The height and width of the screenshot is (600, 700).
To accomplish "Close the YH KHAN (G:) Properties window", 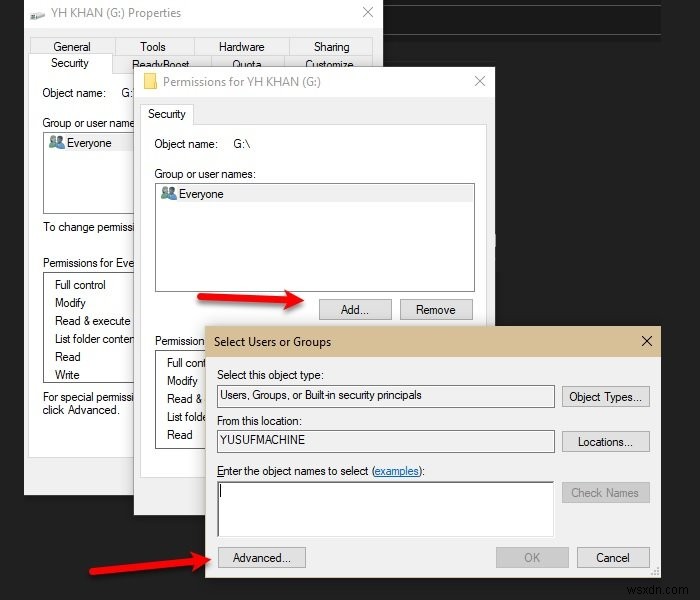I will (368, 12).
